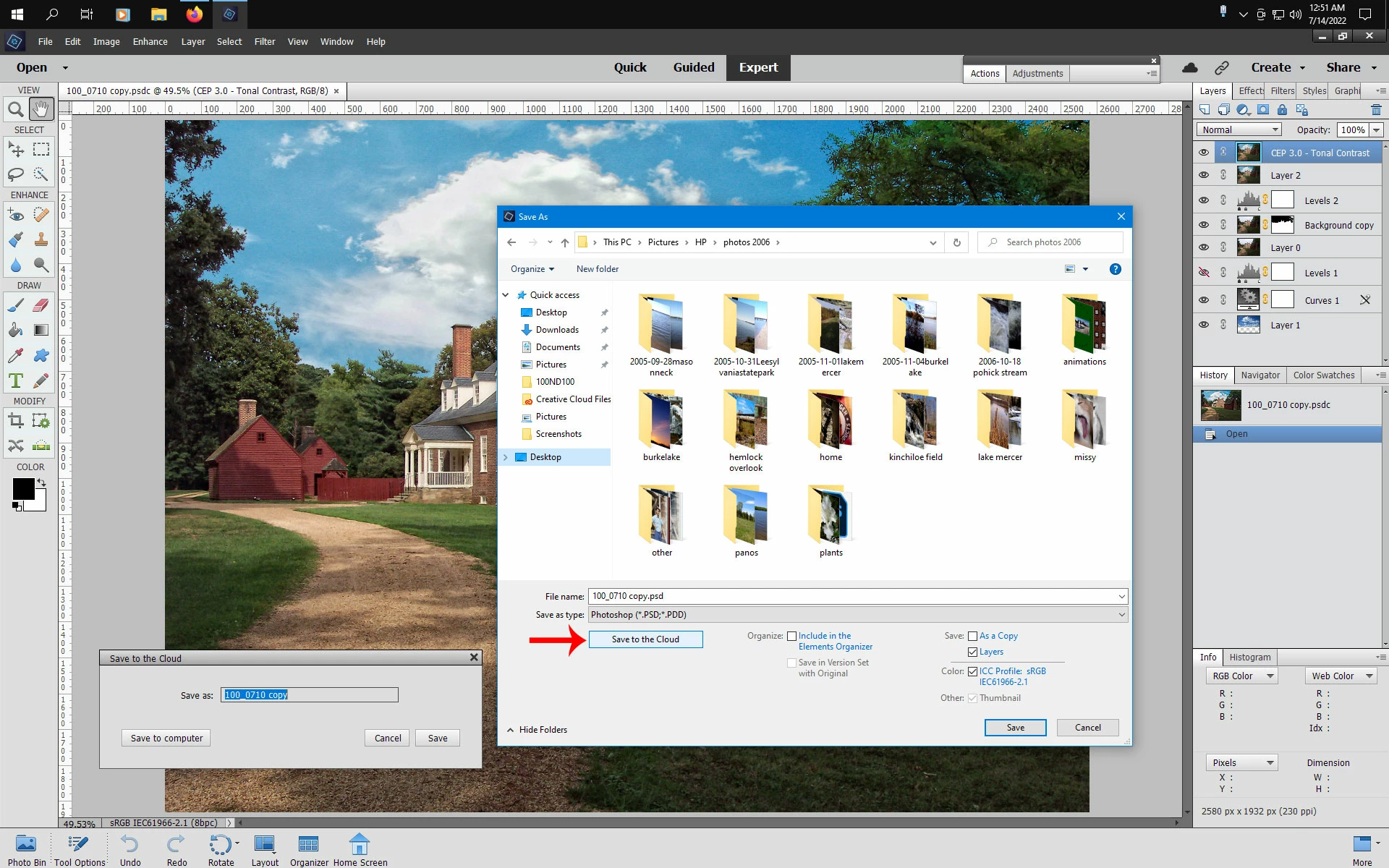Click Save to computer button

coord(166,738)
